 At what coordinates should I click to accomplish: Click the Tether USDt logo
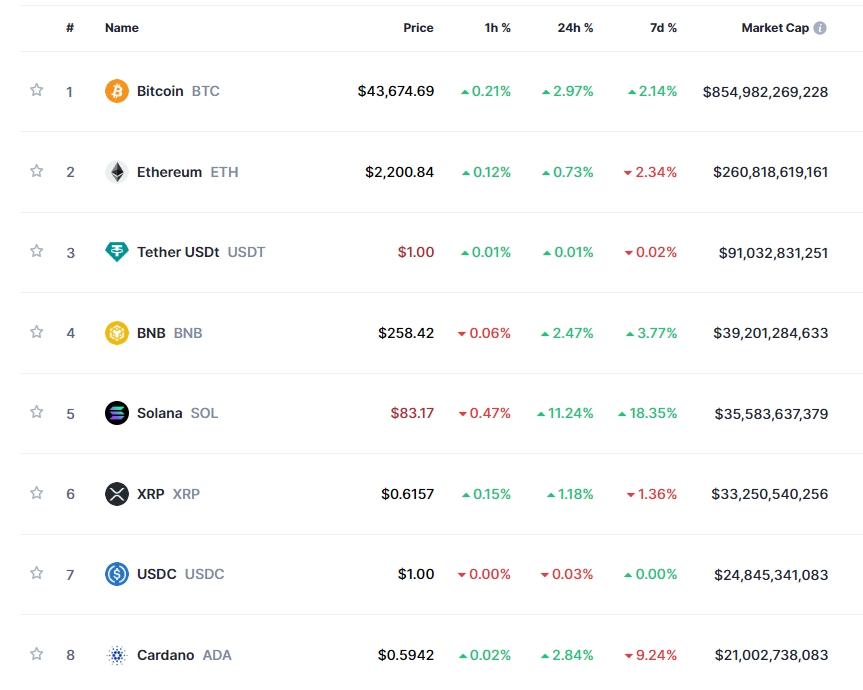tap(117, 252)
